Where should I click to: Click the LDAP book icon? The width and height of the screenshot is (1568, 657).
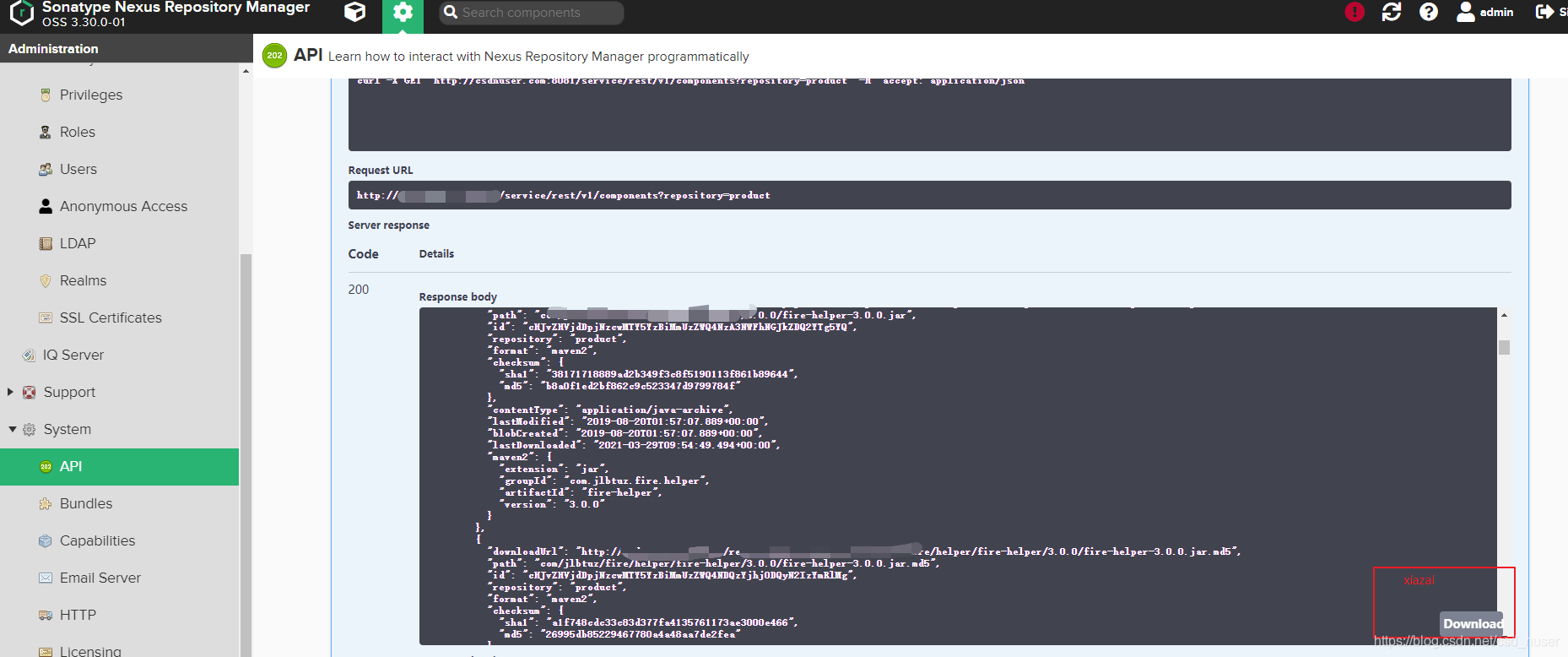pos(46,243)
